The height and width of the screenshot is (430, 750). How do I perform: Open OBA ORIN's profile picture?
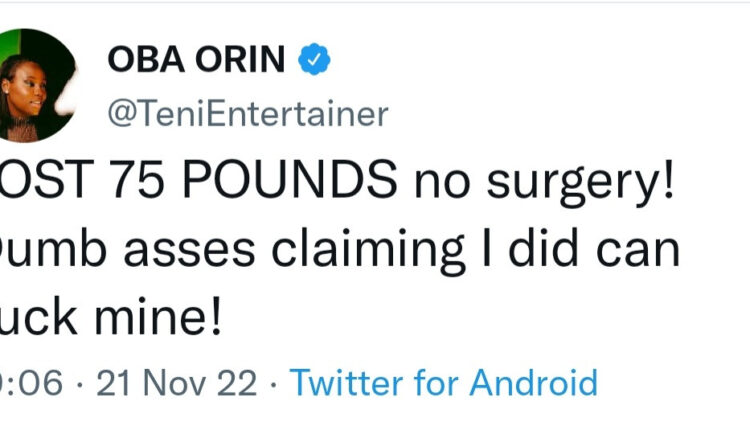[x=36, y=85]
